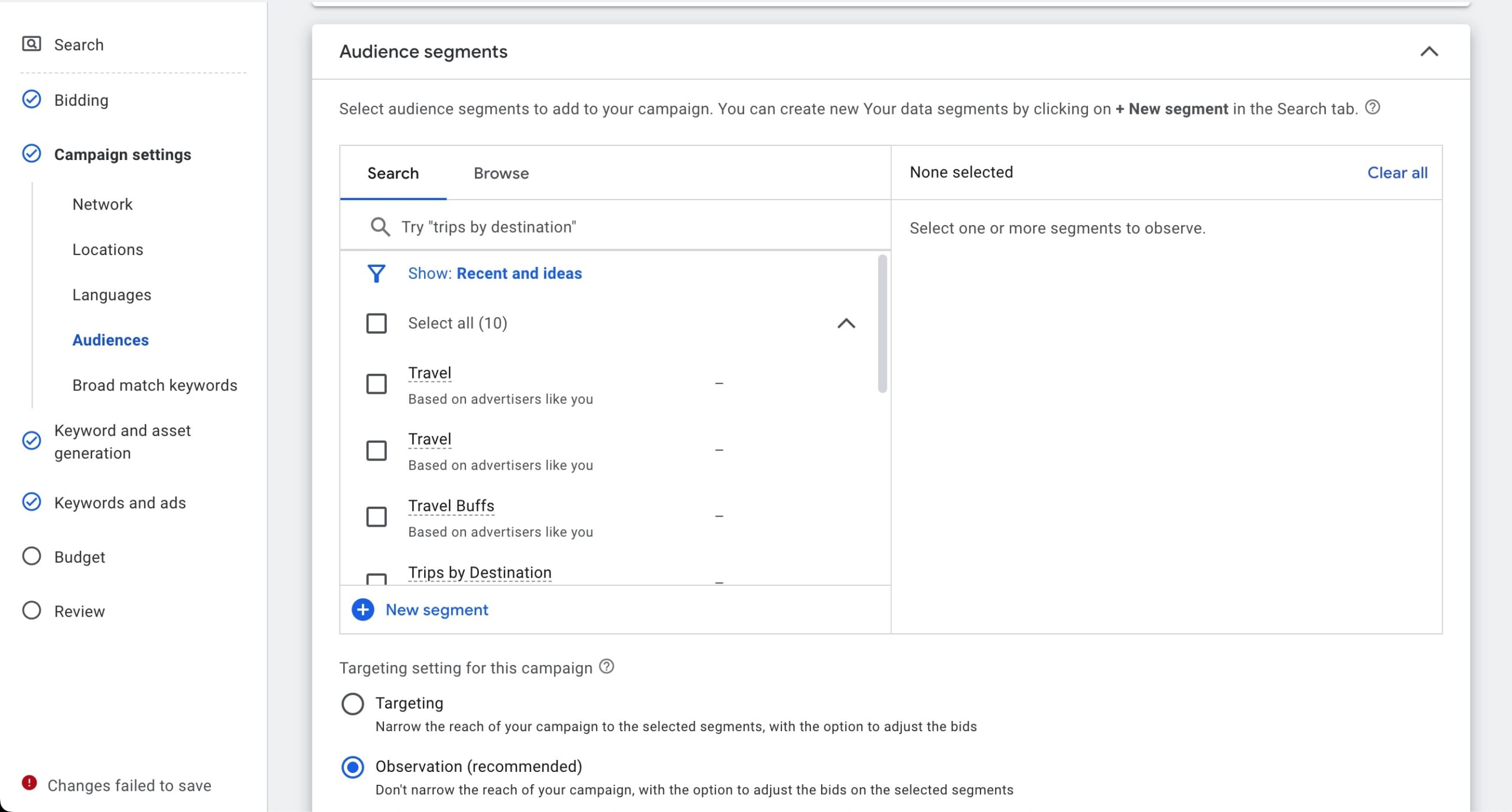Collapse the Audience segments panel with the chevron

point(1430,52)
